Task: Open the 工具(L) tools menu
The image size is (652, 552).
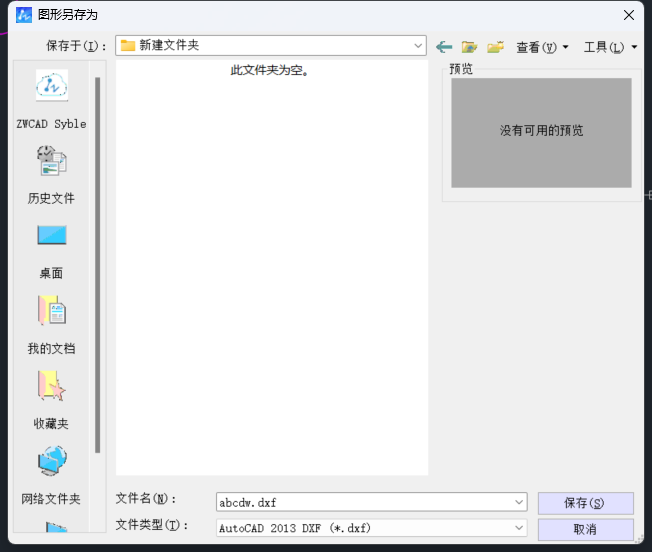Action: click(x=610, y=47)
